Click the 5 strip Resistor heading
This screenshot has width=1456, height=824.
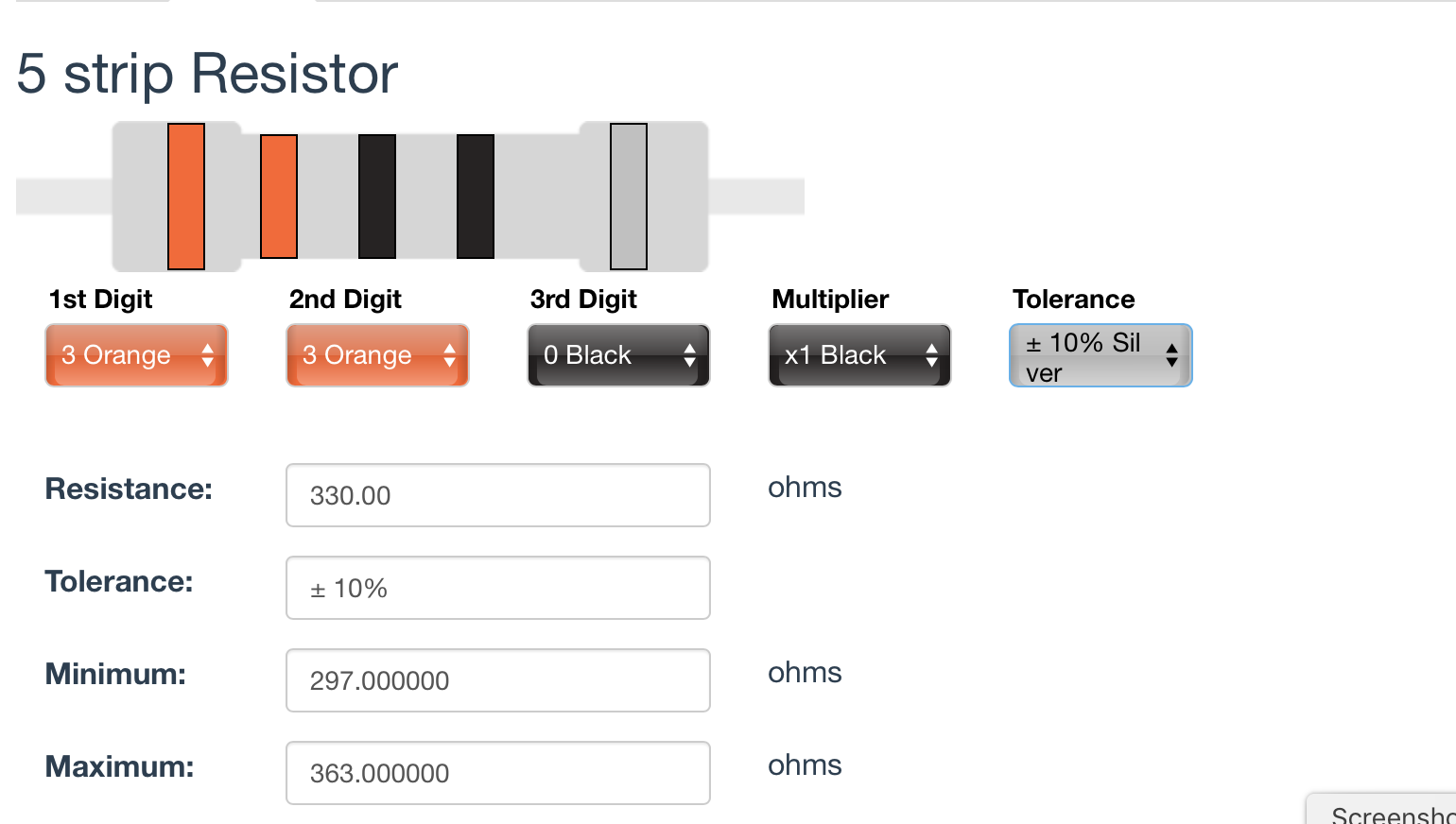tap(207, 73)
